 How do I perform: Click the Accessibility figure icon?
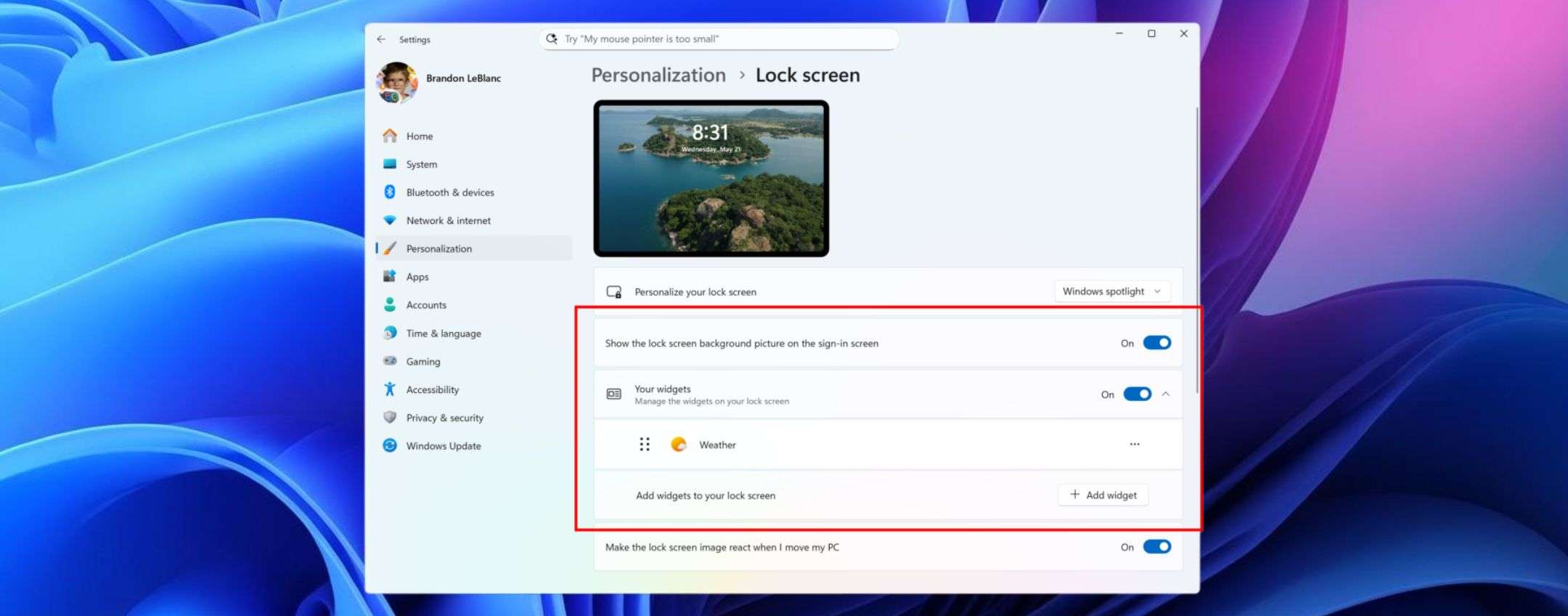tap(390, 389)
